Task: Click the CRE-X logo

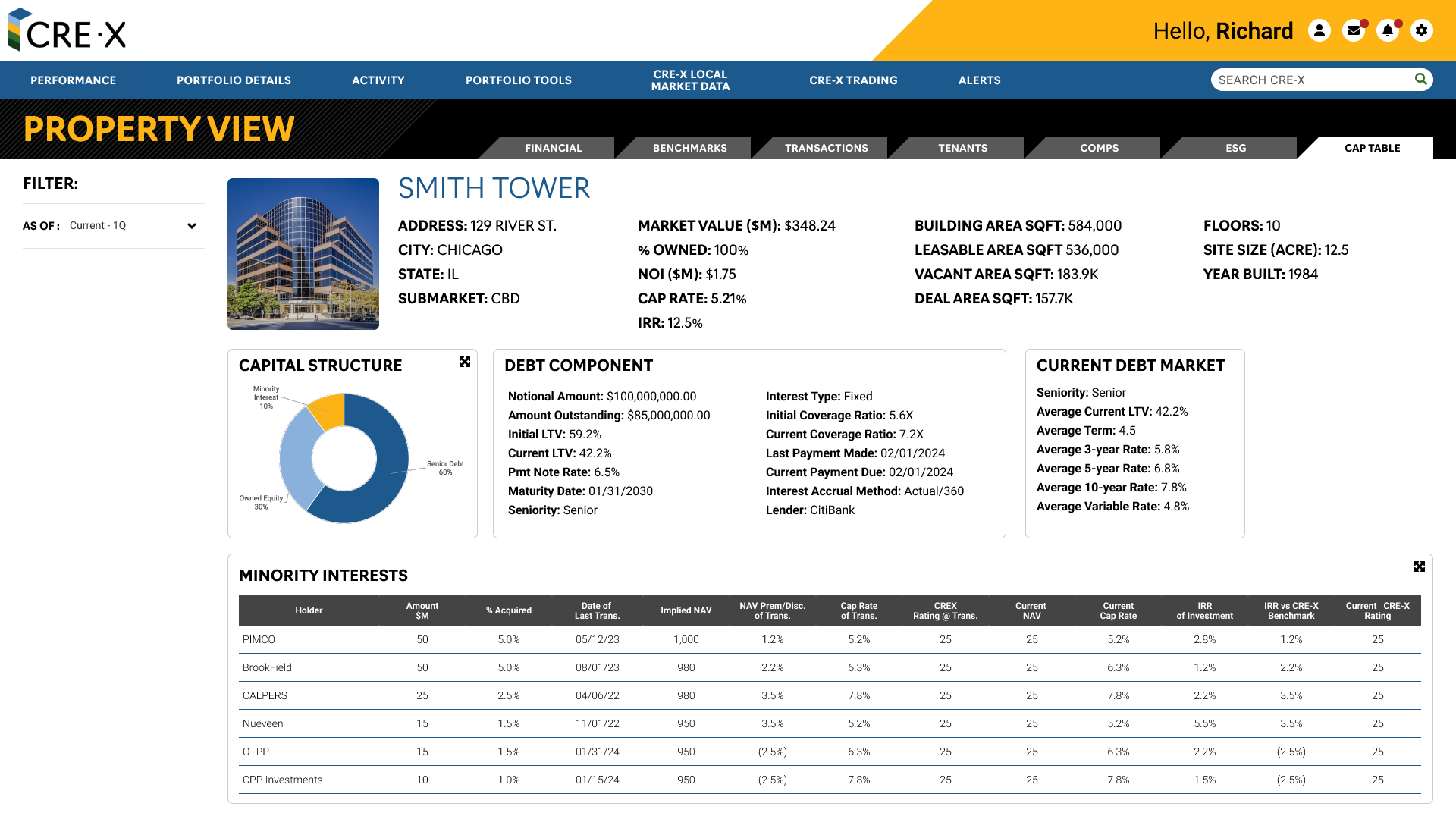Action: [67, 31]
